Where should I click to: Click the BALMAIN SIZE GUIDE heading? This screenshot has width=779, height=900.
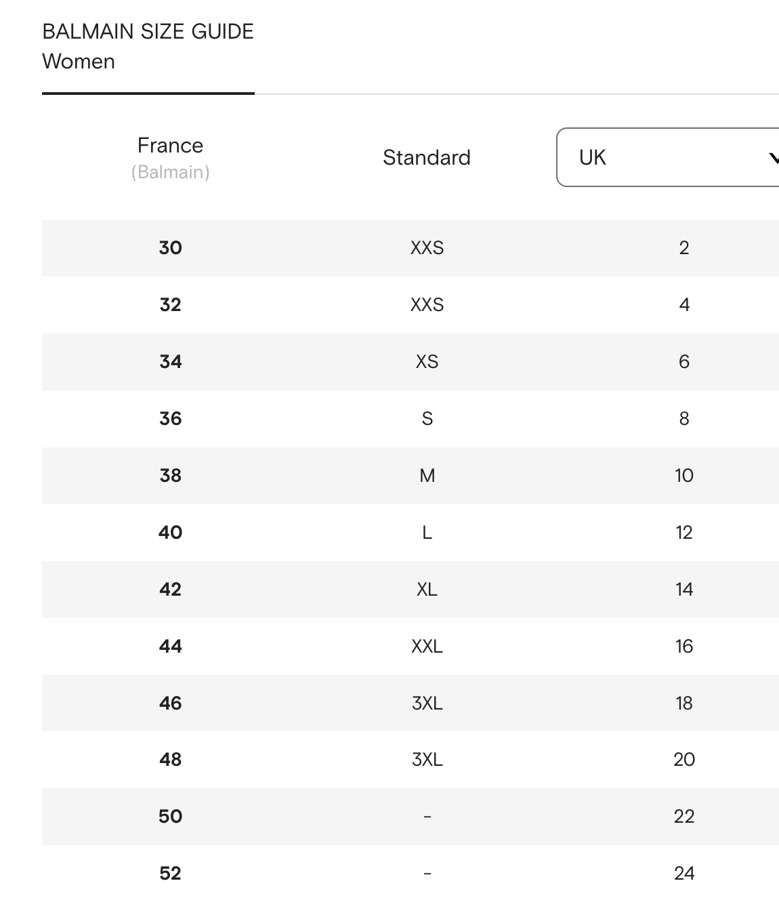pos(148,31)
